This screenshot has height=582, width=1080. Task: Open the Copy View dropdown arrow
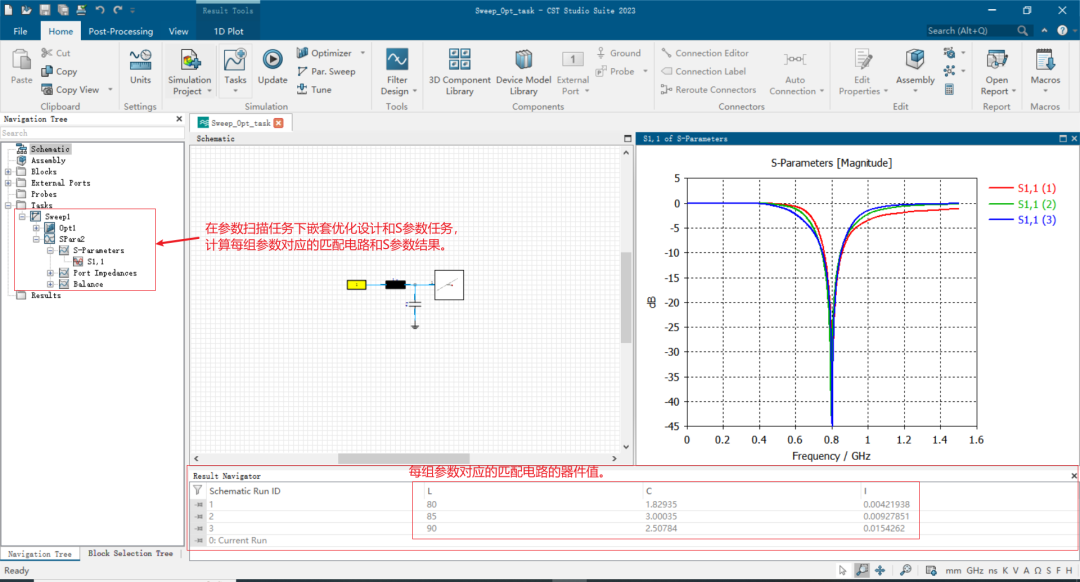pos(110,90)
